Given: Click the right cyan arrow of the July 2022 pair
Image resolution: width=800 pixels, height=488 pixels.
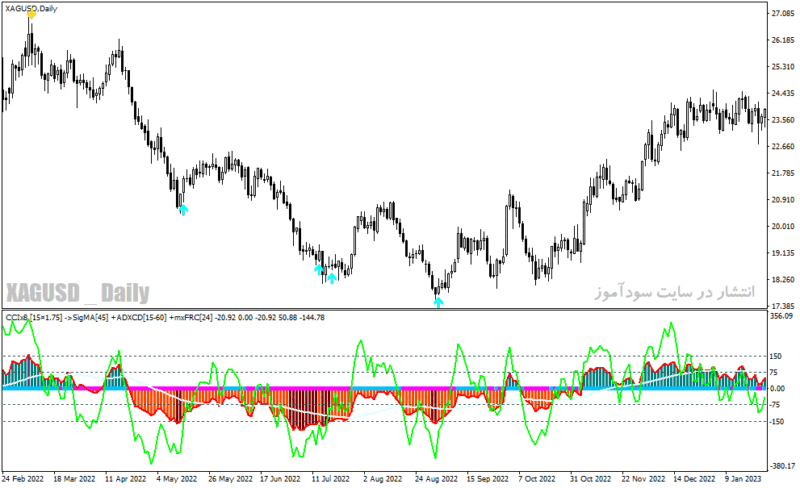Looking at the screenshot, I should [x=332, y=278].
